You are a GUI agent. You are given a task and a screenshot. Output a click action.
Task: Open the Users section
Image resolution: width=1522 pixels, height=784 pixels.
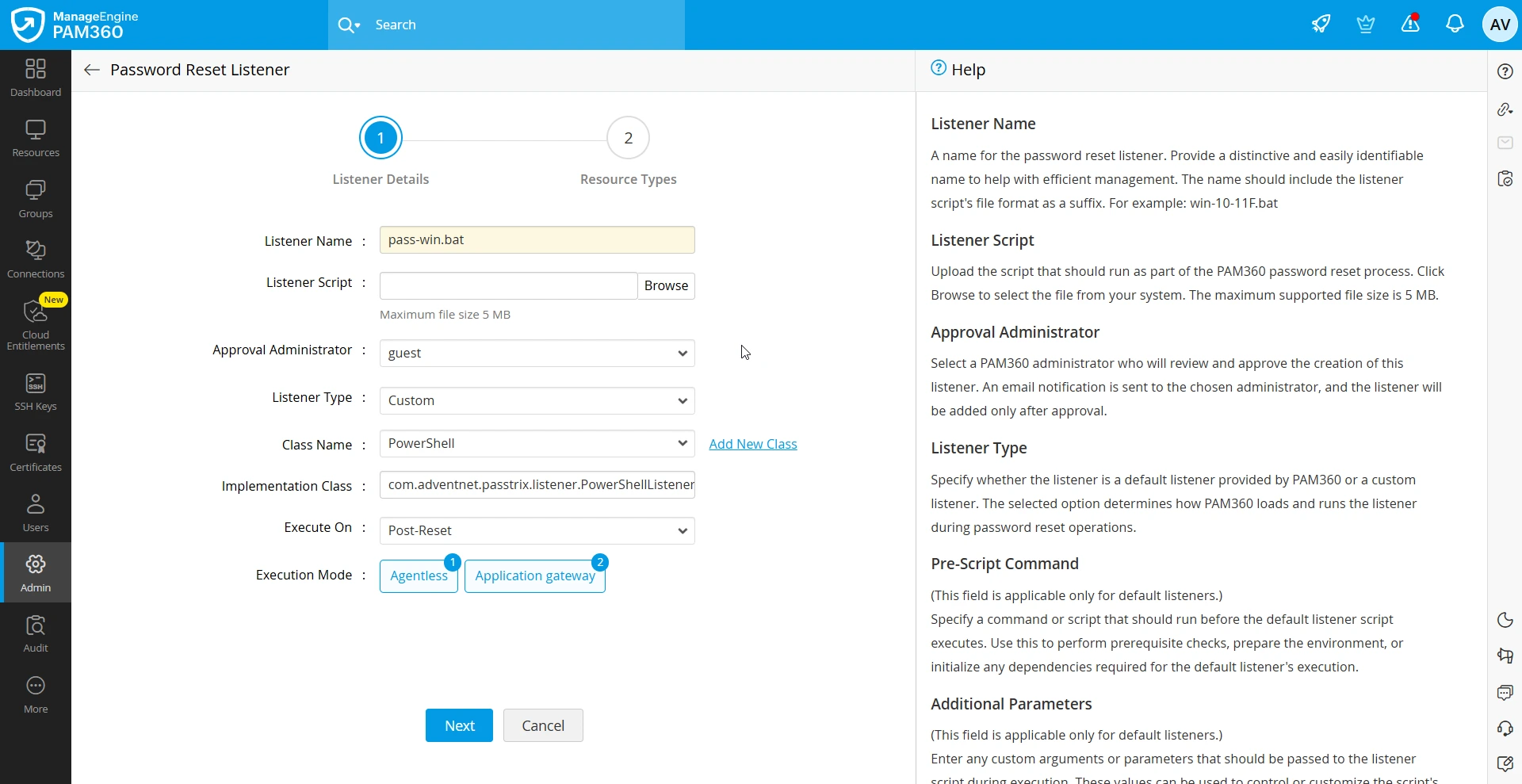36,514
